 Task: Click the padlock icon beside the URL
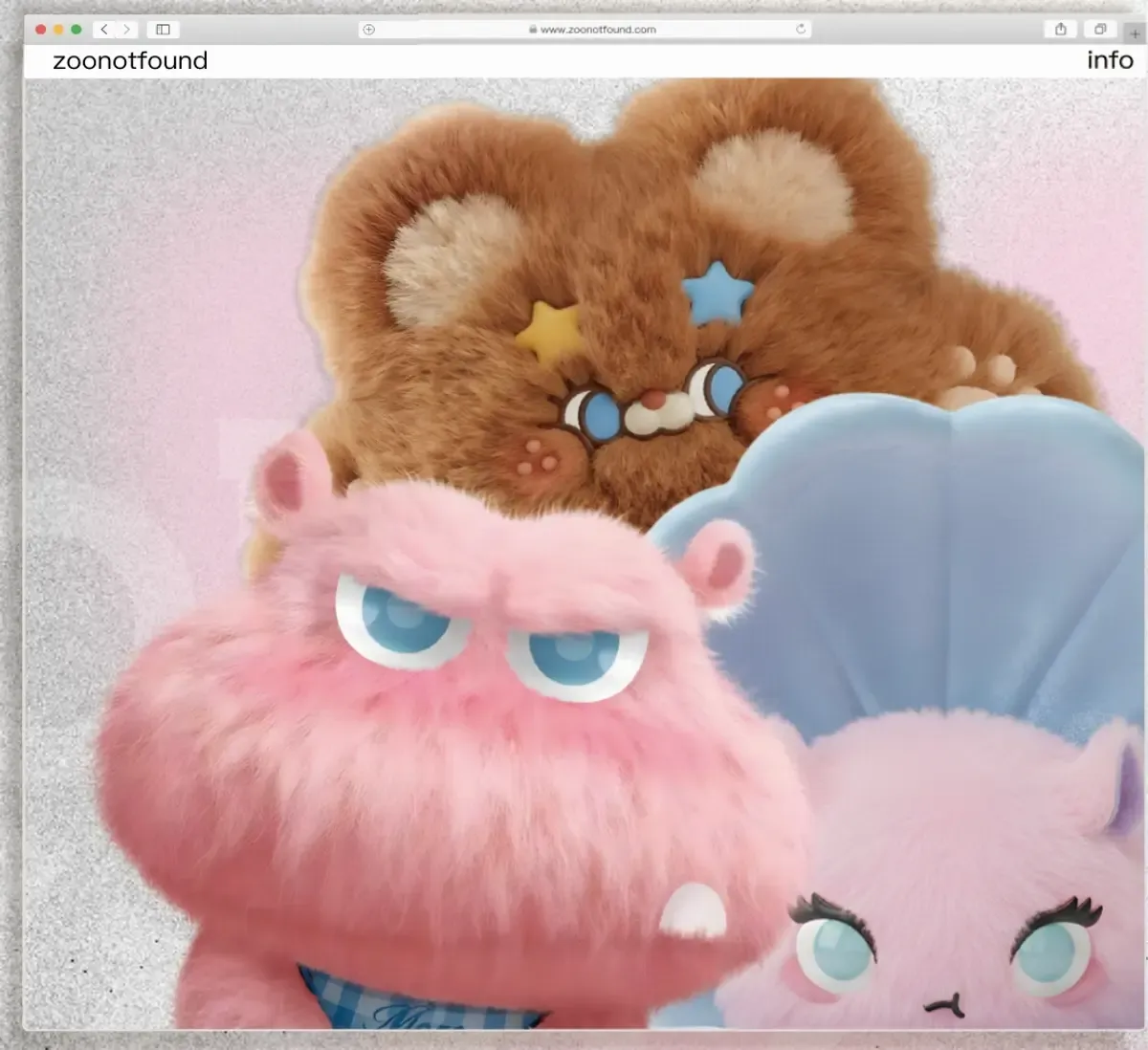coord(533,30)
